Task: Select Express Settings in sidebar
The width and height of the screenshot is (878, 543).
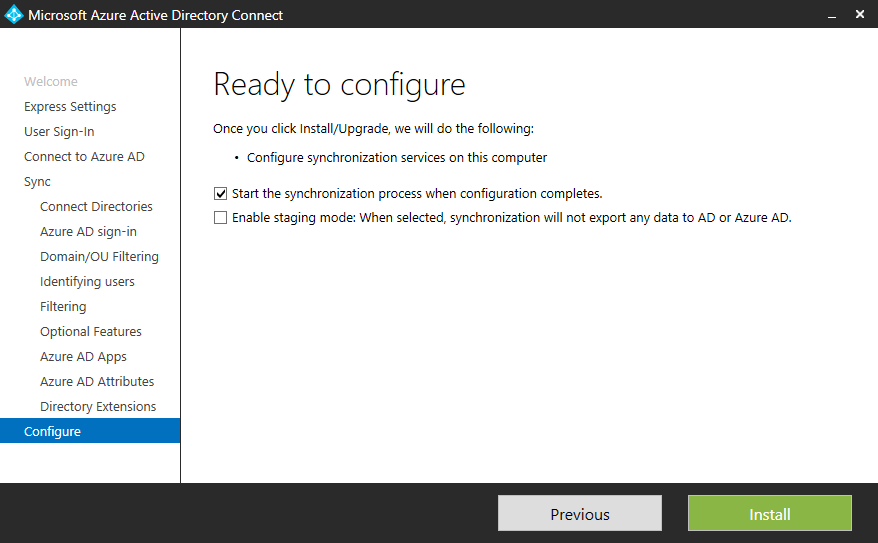Action: 70,106
